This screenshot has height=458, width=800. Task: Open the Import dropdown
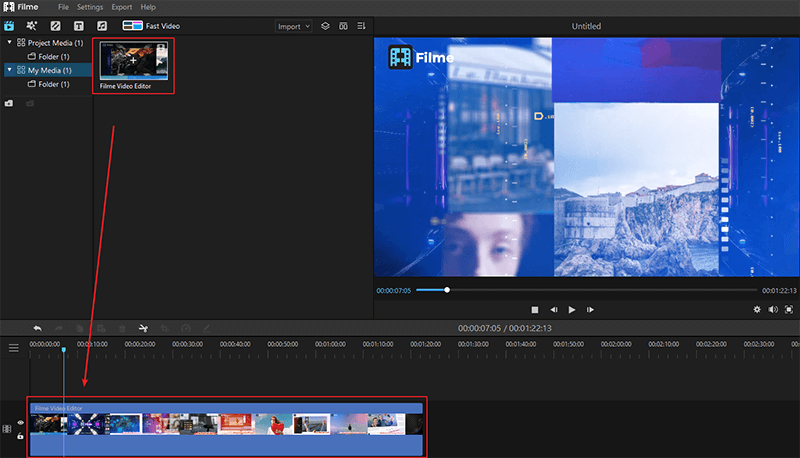click(293, 26)
